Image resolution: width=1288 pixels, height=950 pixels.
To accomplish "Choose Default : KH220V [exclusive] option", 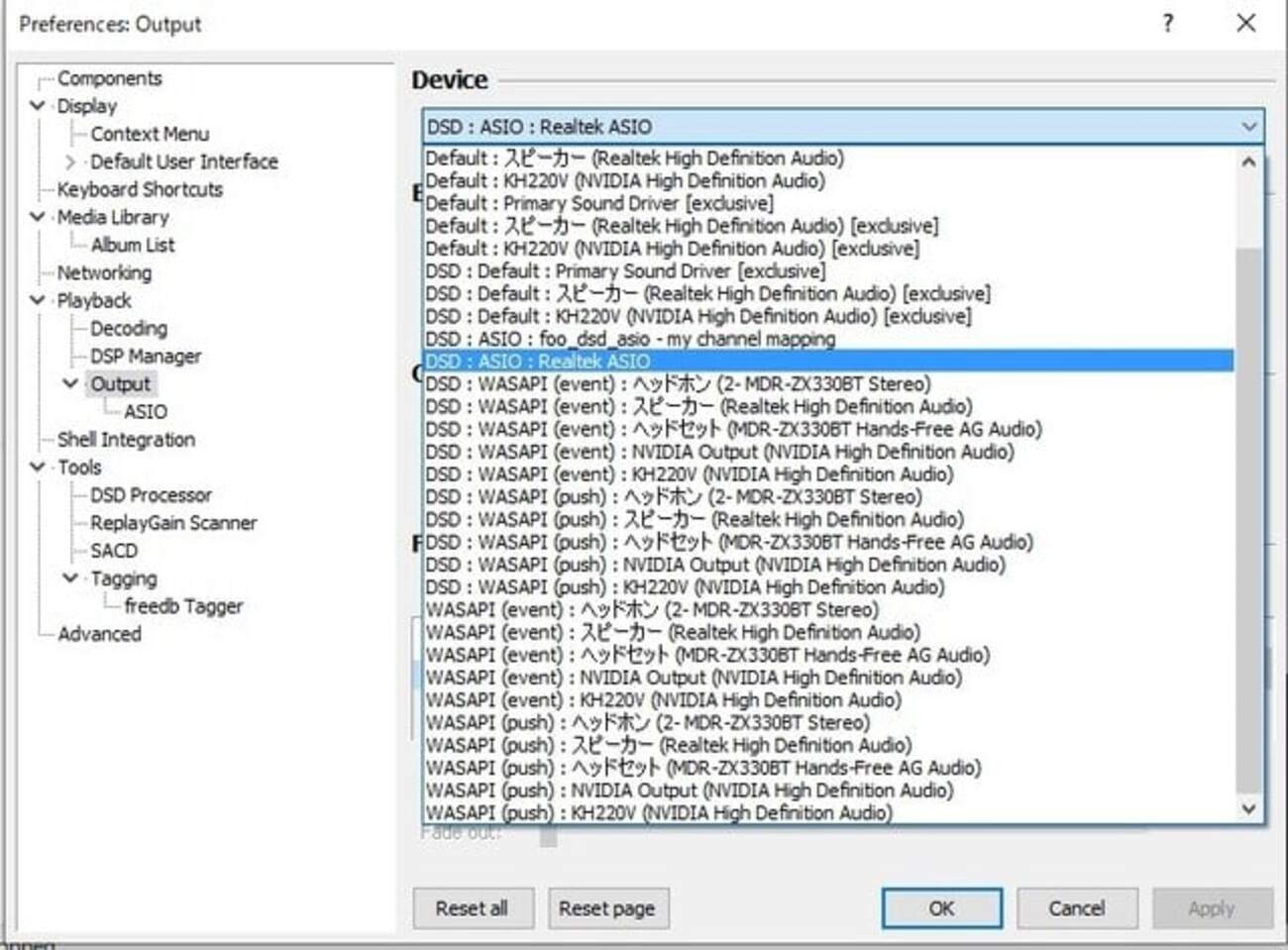I will point(828,248).
